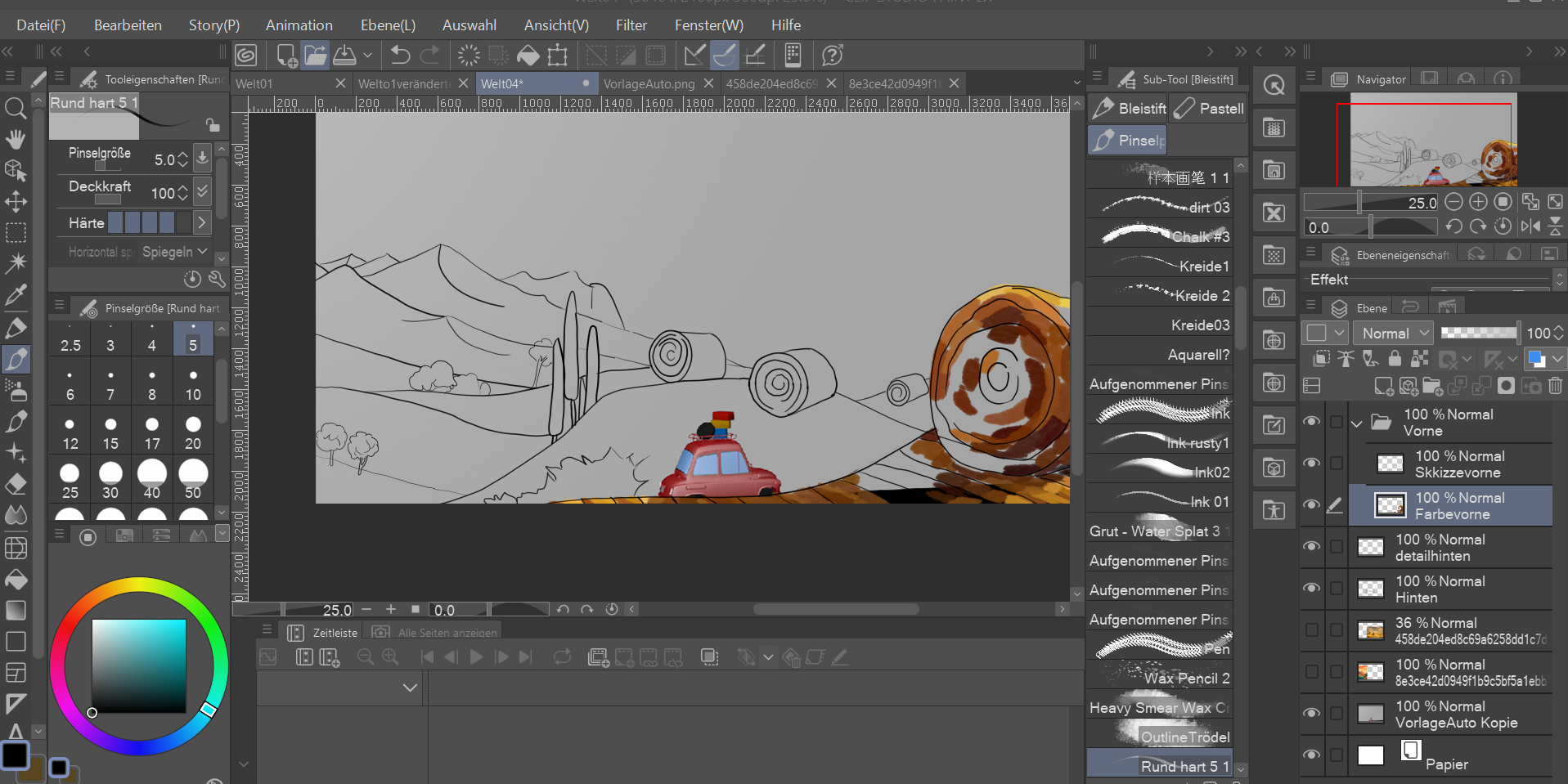Viewport: 1568px width, 784px height.
Task: Open canvas tabs overflow dropdown
Action: [x=1076, y=83]
